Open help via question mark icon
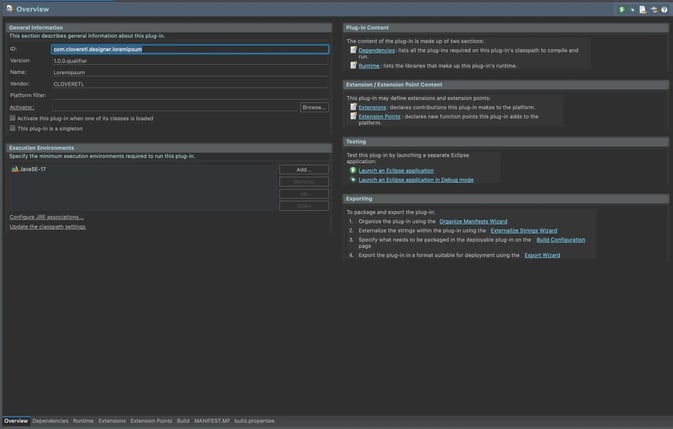This screenshot has width=673, height=429. coord(664,9)
